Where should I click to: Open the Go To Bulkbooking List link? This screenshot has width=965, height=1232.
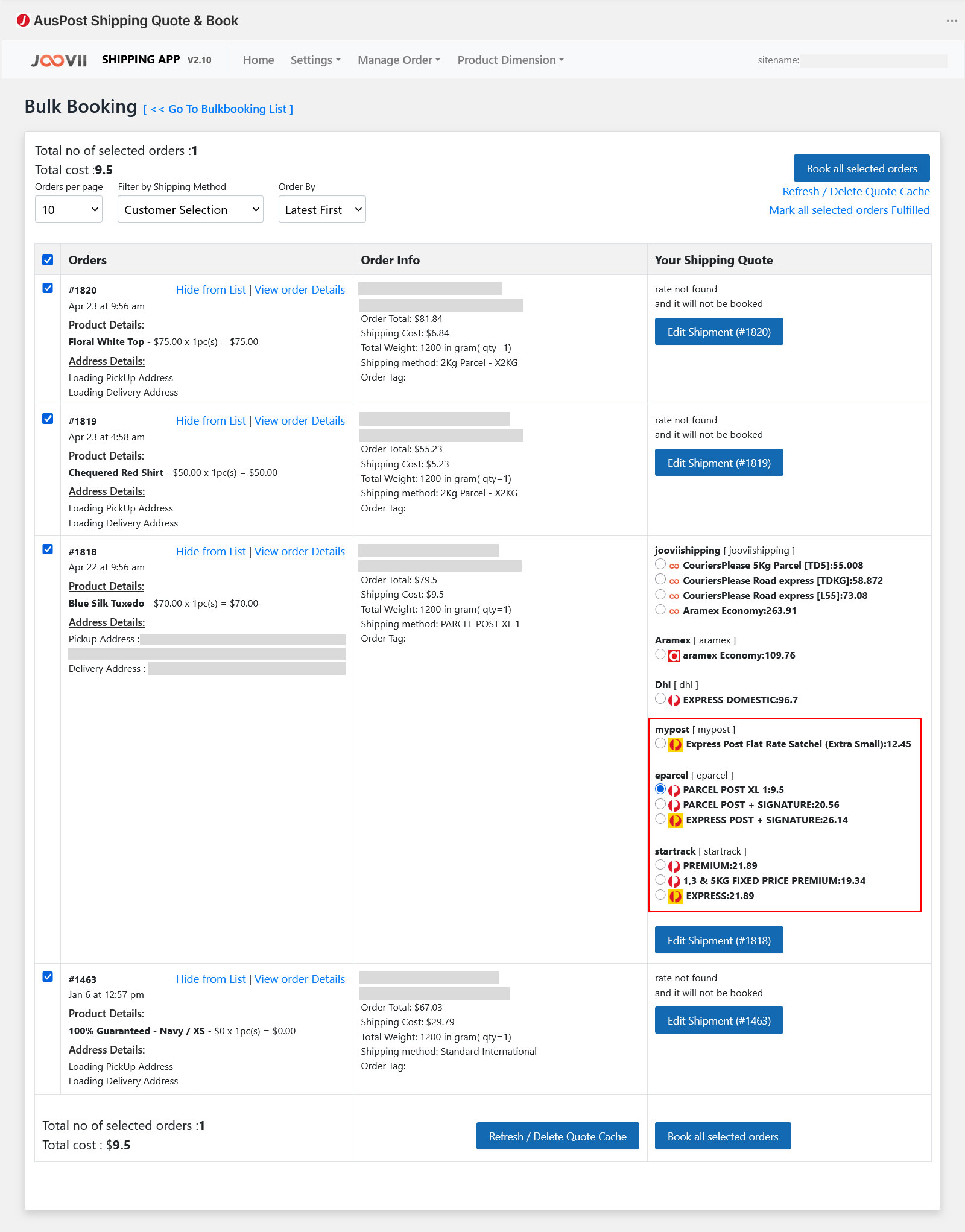(x=218, y=109)
